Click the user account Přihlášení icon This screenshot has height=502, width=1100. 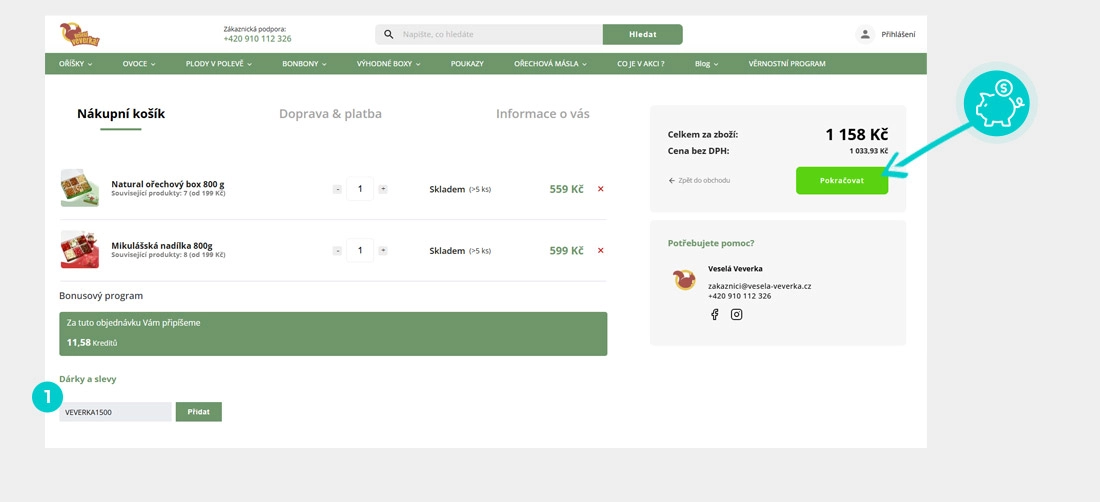point(865,34)
